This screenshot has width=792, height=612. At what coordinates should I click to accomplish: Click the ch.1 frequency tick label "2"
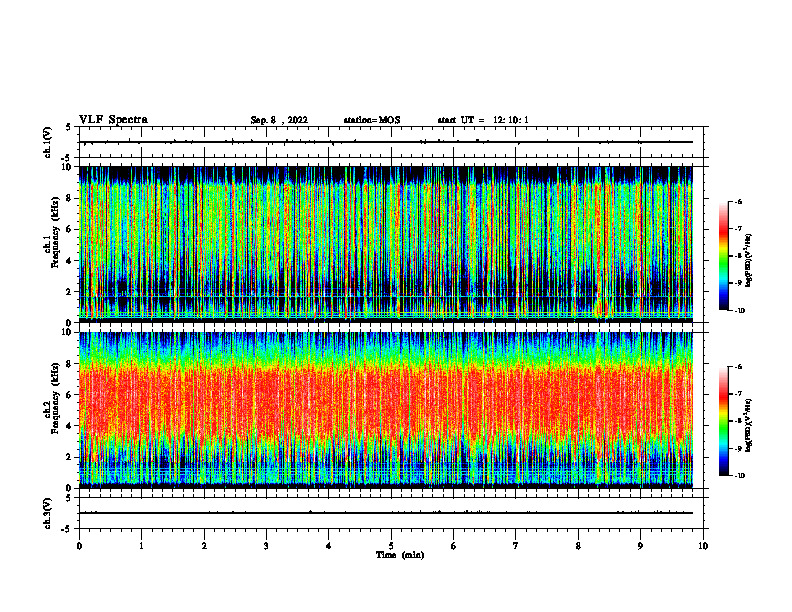(x=70, y=292)
